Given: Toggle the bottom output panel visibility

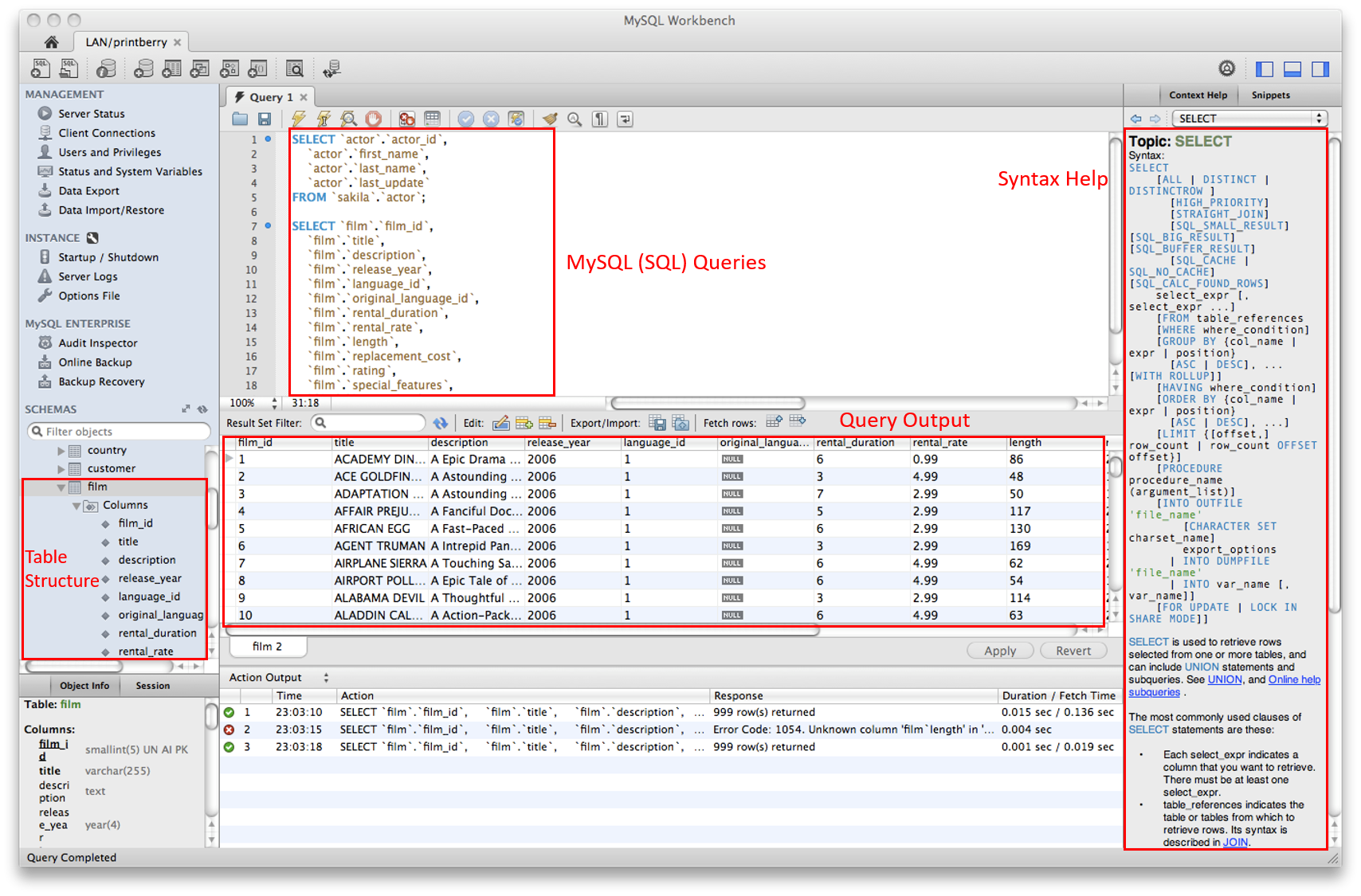Looking at the screenshot, I should point(1292,69).
